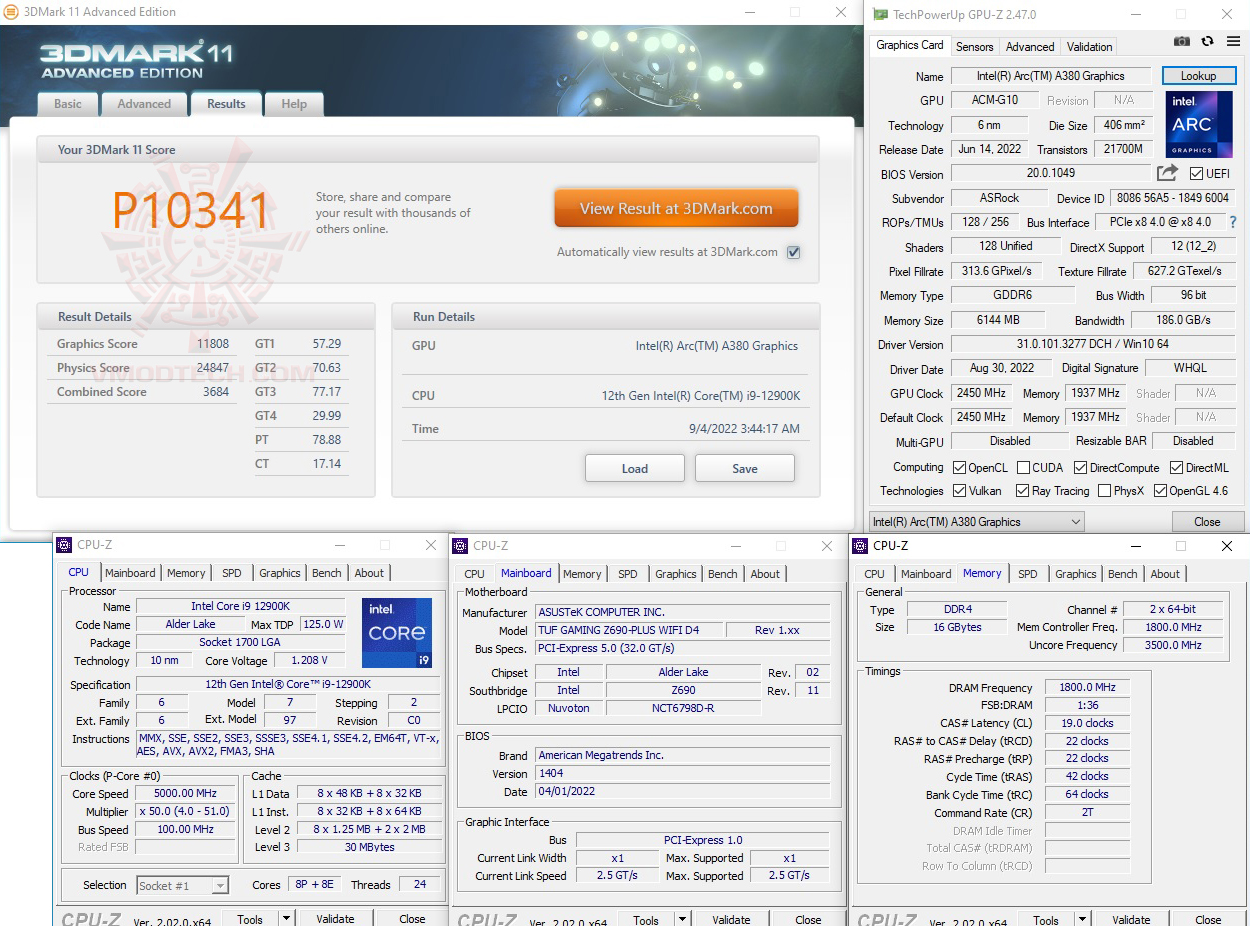
Task: Click the CPU-Z Mainboard window title icon
Action: [x=461, y=546]
